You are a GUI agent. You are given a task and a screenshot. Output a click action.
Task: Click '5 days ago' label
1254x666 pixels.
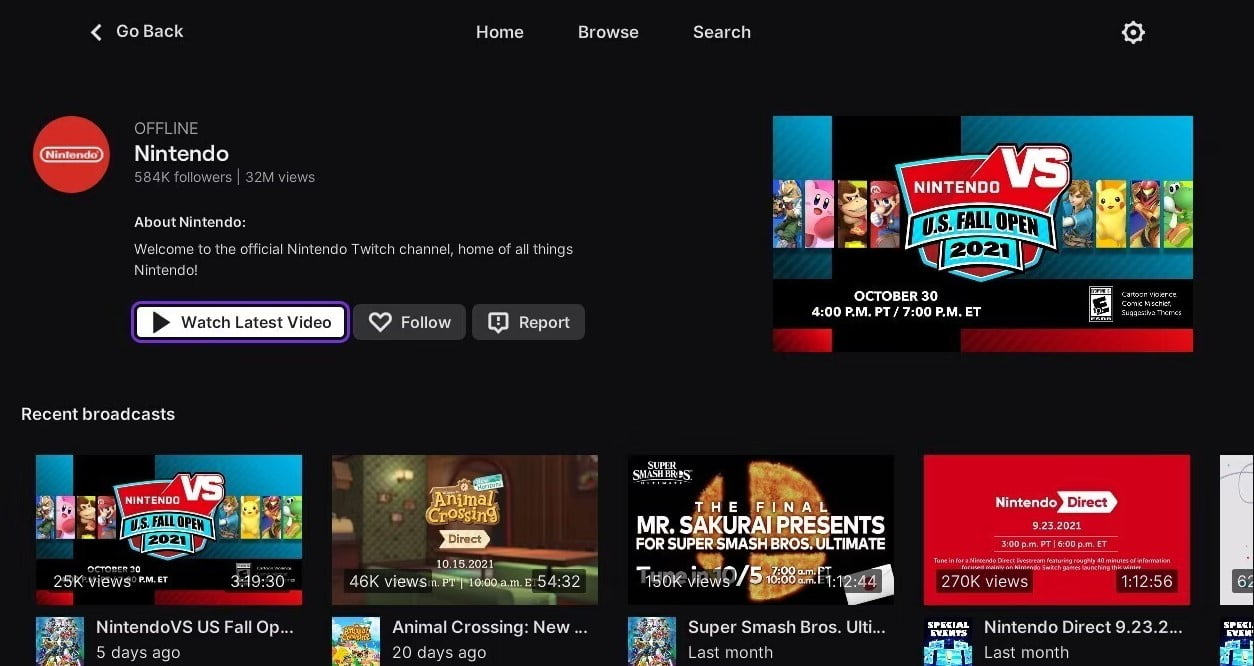pos(138,652)
